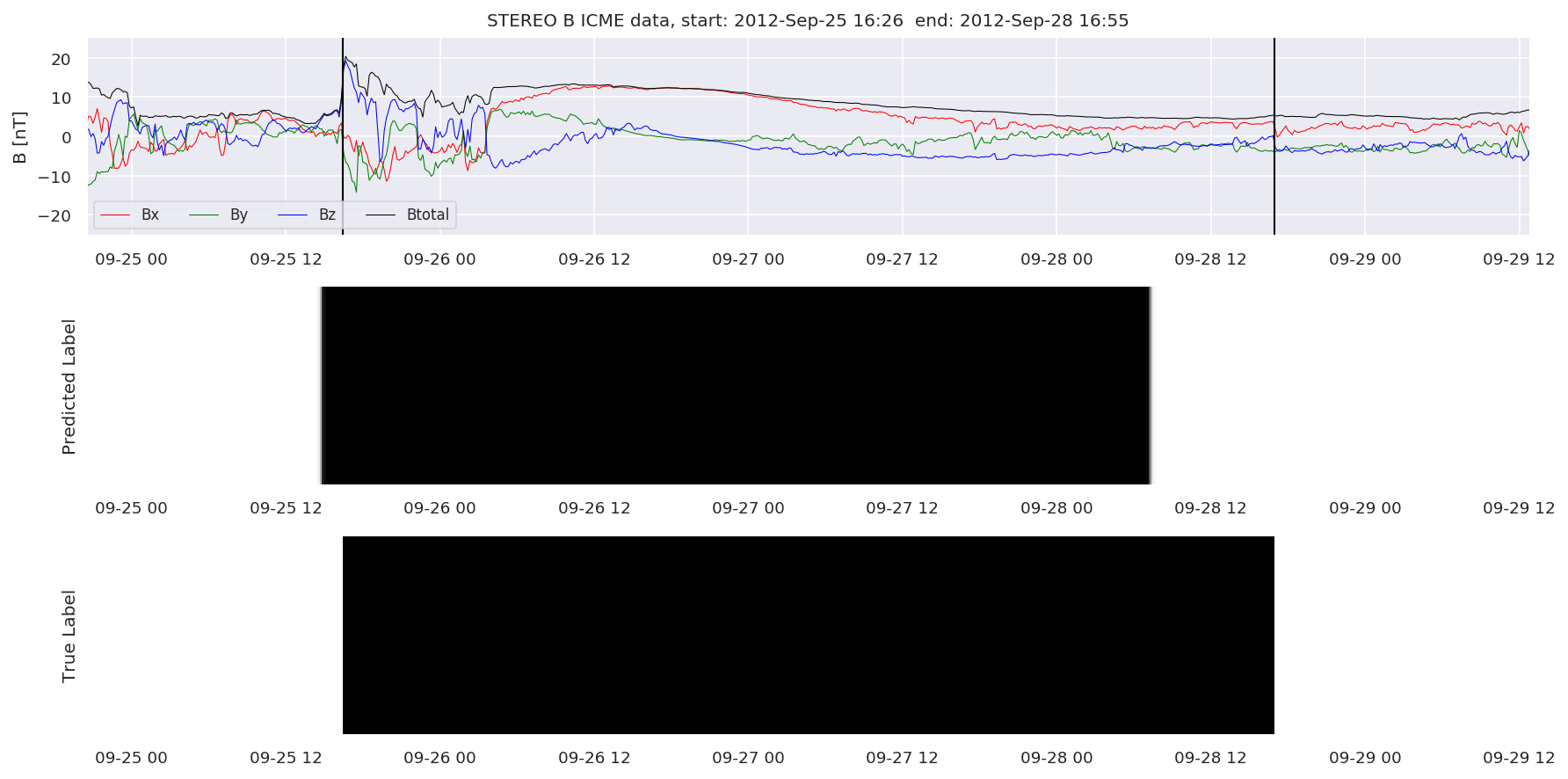Click tick 09-29 12 under the Predicted Label plot

point(1520,508)
